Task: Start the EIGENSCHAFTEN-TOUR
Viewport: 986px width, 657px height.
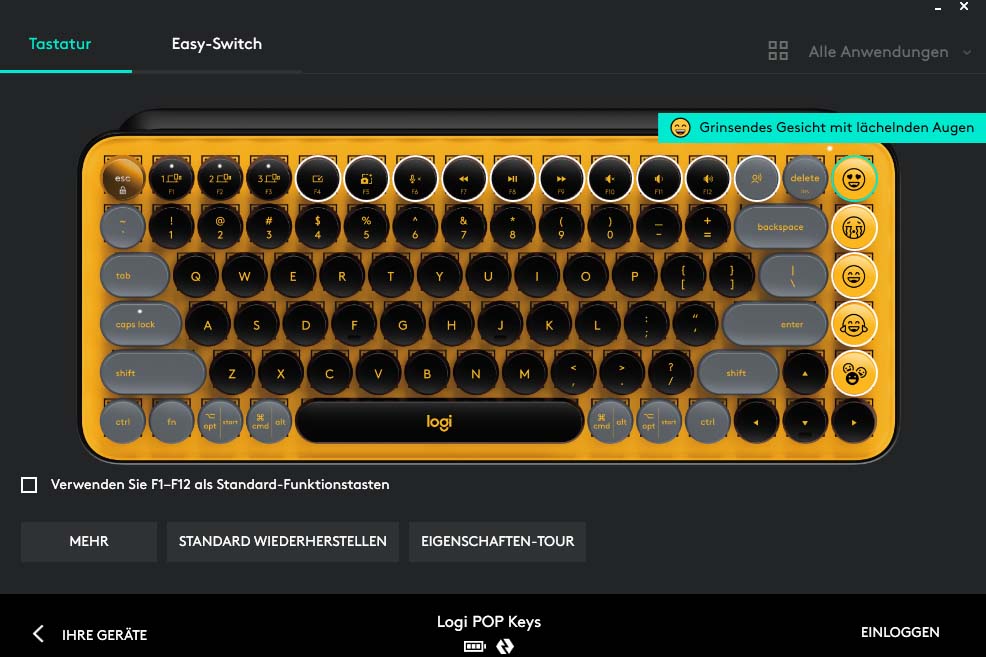Action: 497,541
